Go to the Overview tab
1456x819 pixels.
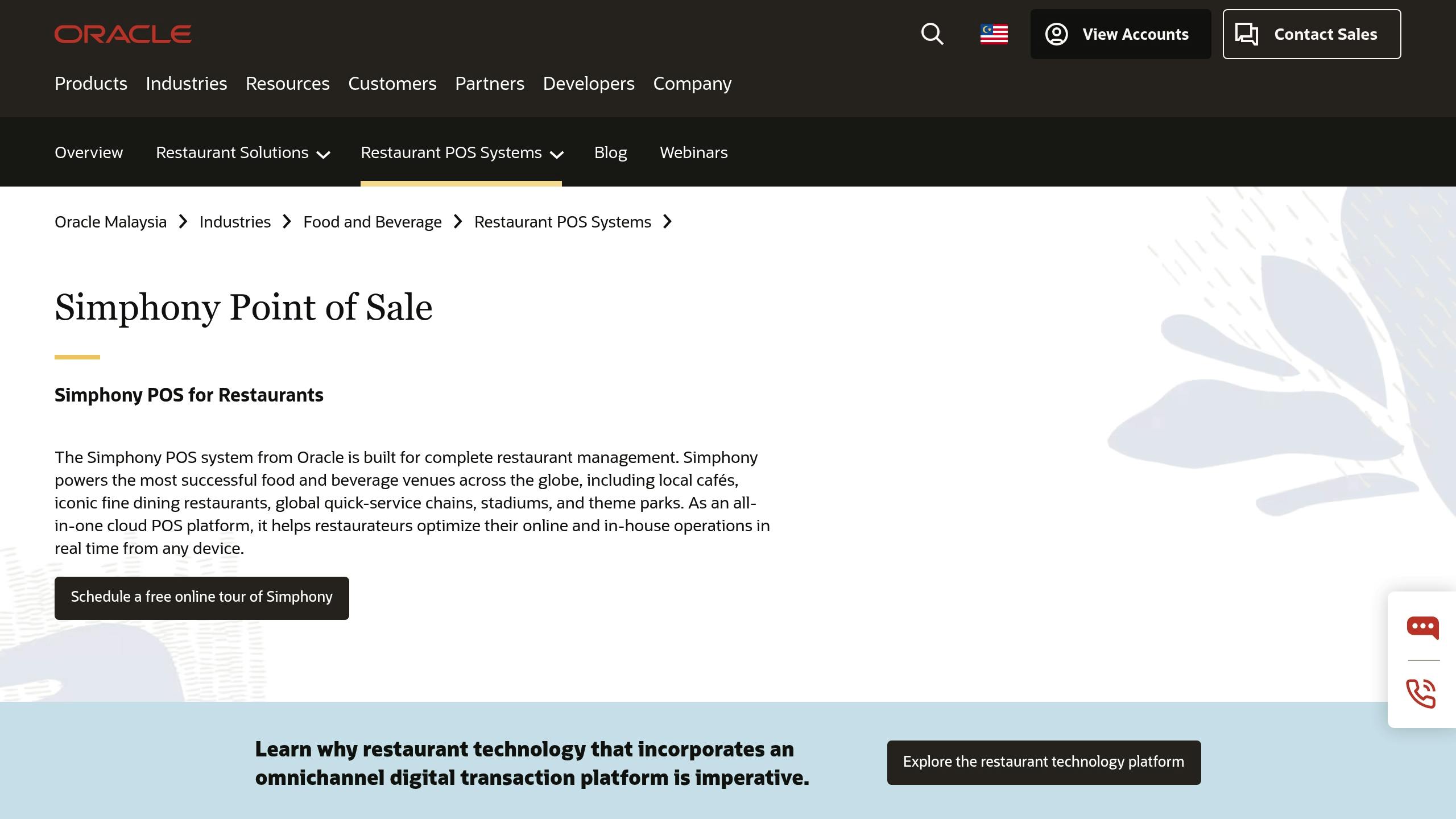(89, 153)
